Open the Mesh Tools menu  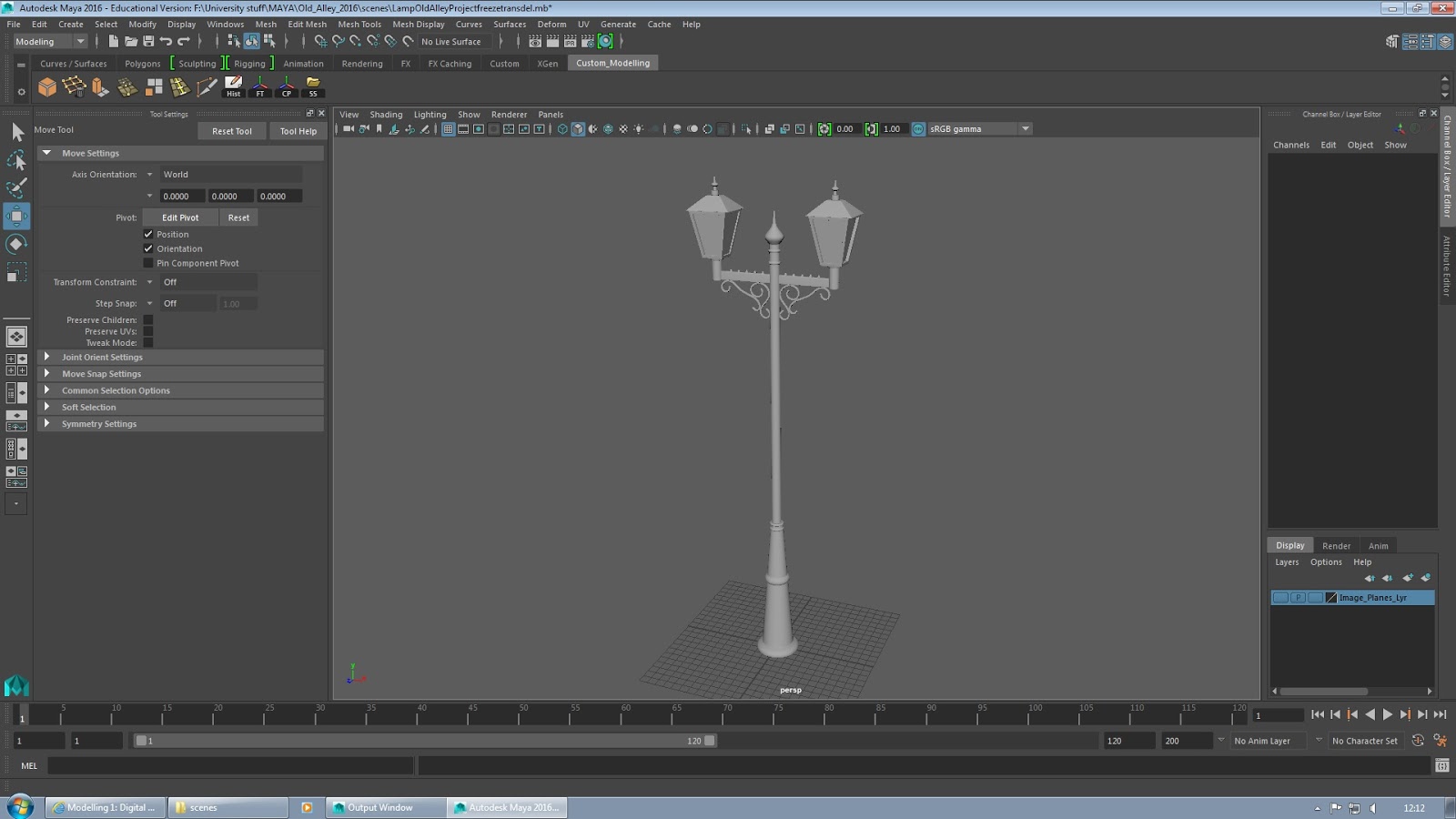point(359,24)
